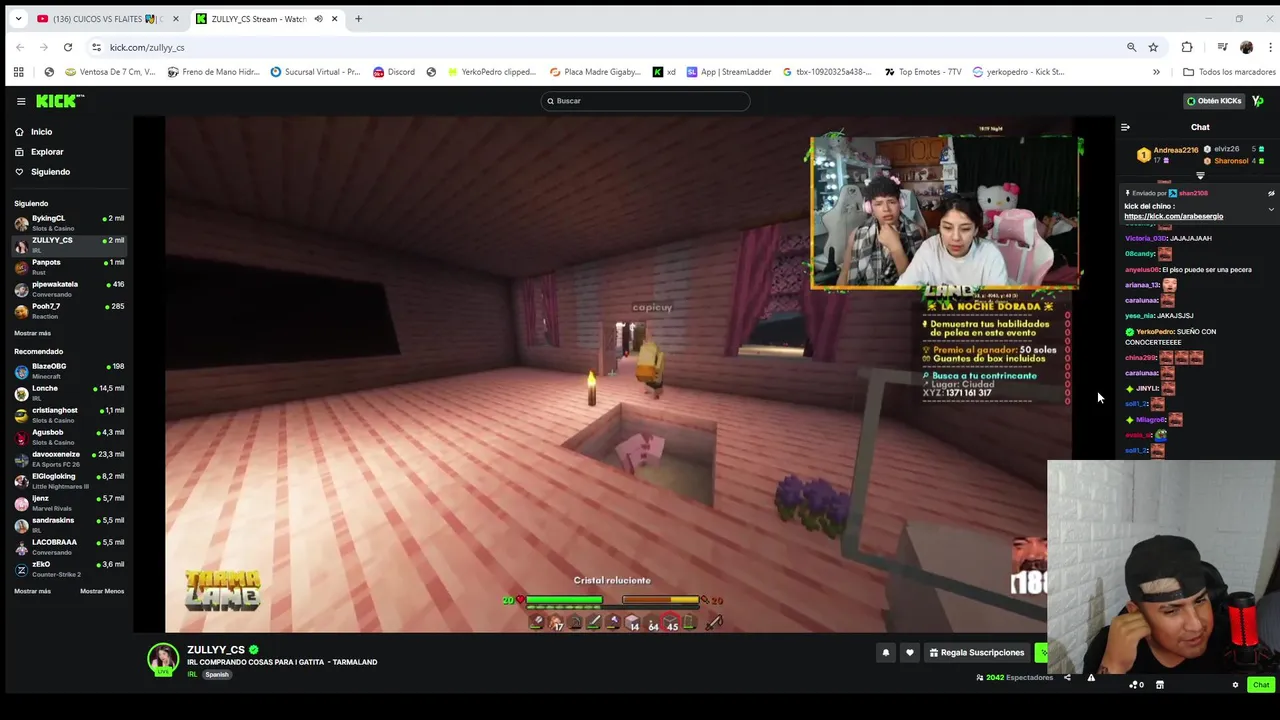Open the tab search dropdown

click(18, 19)
